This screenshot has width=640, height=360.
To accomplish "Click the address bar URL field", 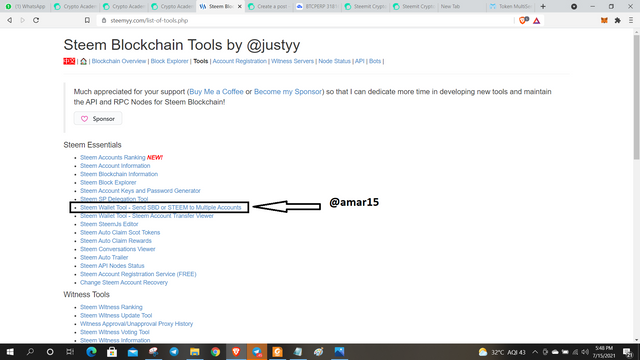I will pos(306,20).
